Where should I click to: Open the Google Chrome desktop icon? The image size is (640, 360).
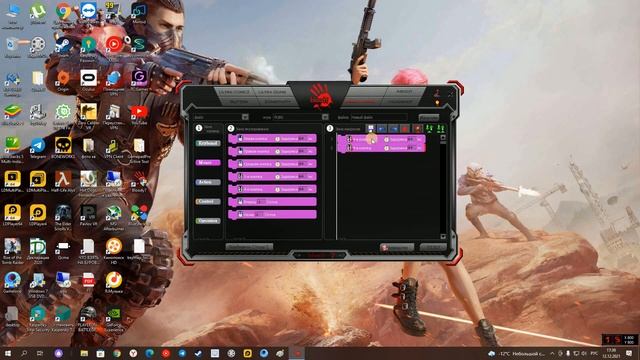(63, 14)
